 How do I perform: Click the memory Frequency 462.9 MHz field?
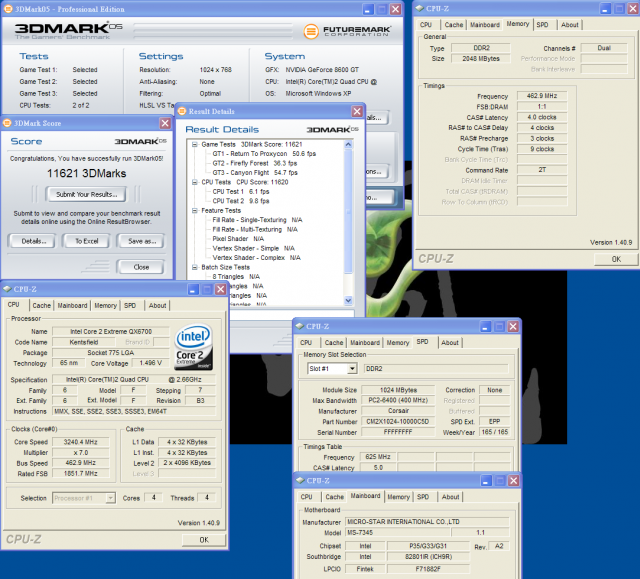542,96
